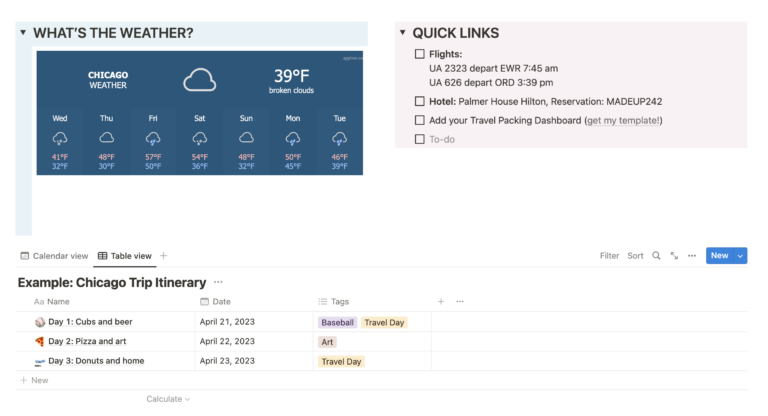768x416 pixels.
Task: Click Friday's rain forecast icon
Action: pos(153,139)
